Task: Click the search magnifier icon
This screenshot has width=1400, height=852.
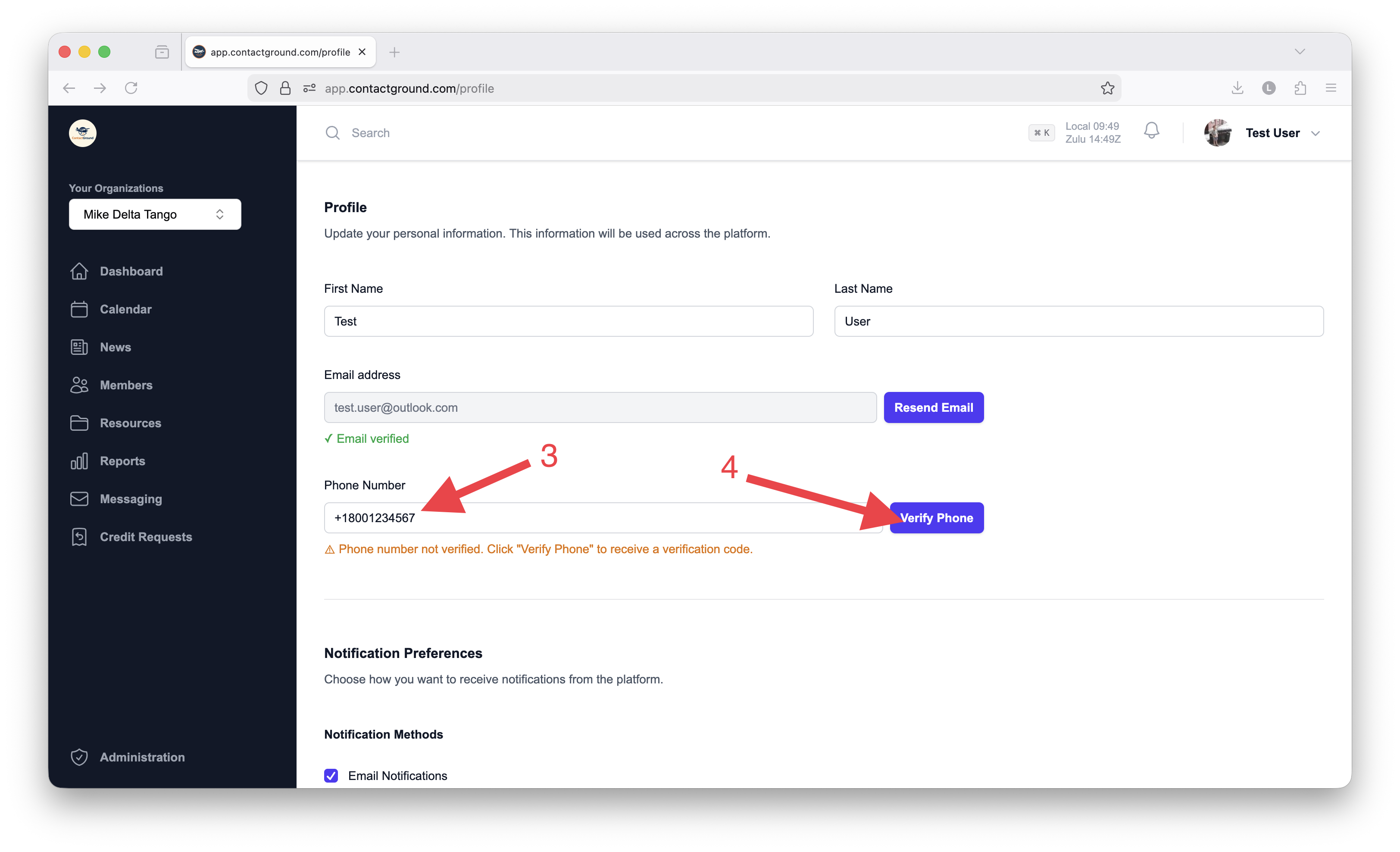Action: point(332,133)
